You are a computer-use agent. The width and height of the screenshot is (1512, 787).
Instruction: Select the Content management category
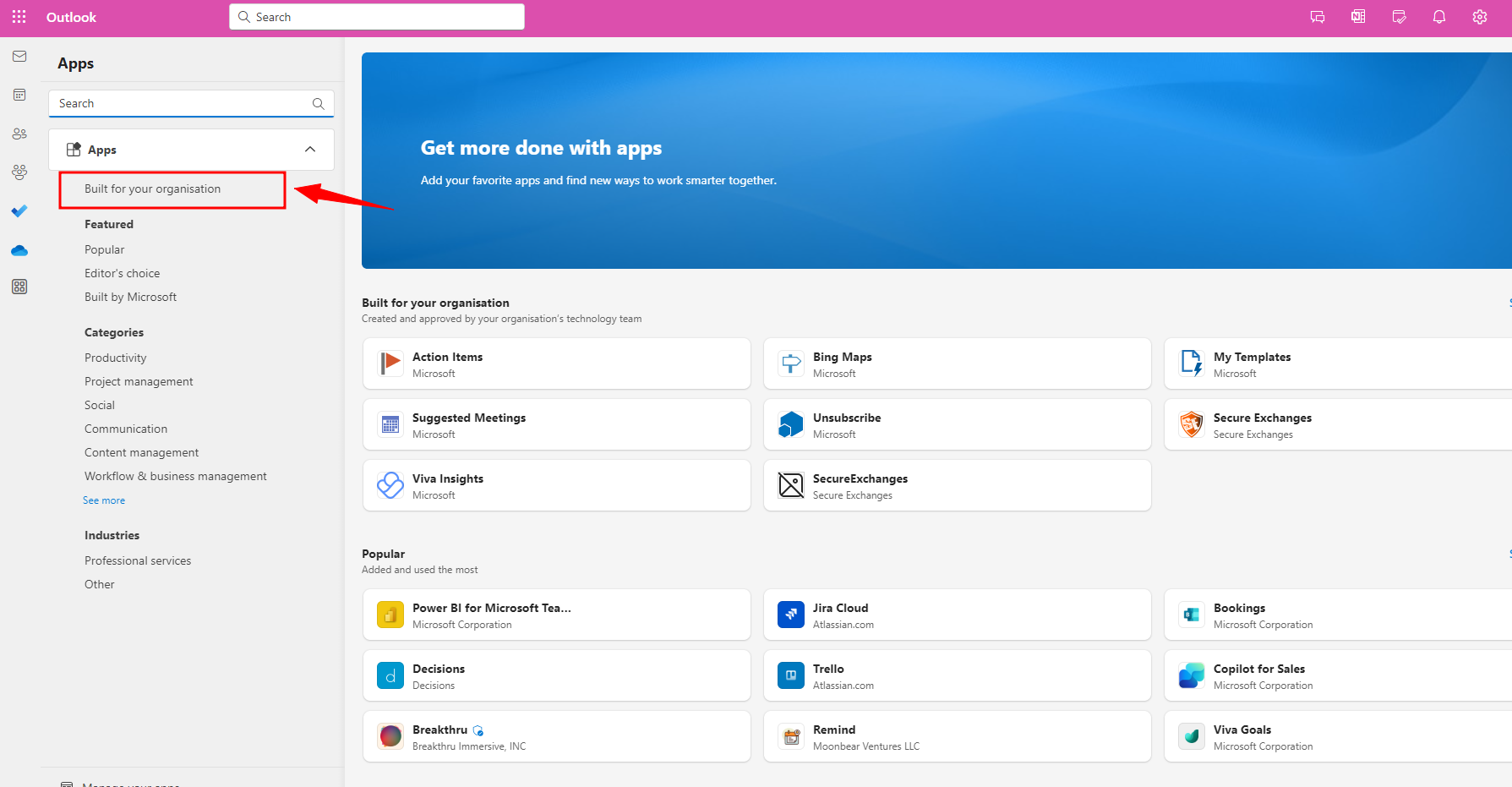pos(141,453)
